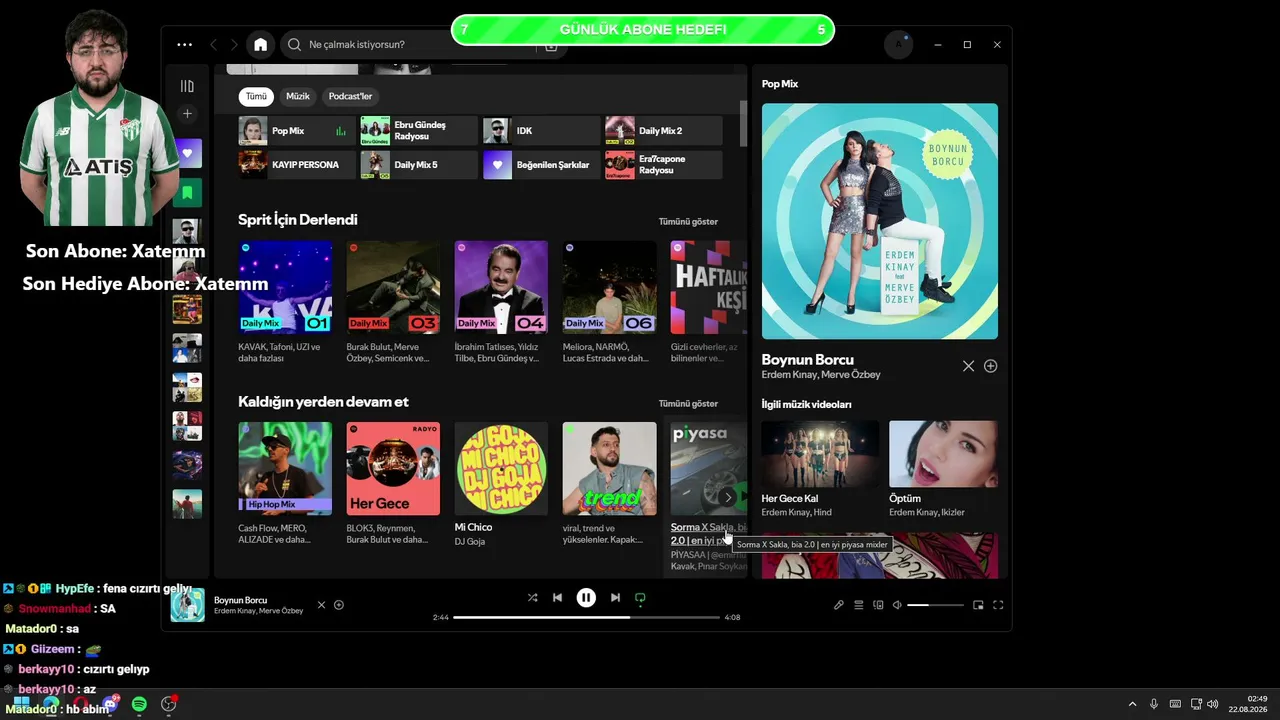Open the user profile avatar
The height and width of the screenshot is (720, 1280).
point(898,45)
